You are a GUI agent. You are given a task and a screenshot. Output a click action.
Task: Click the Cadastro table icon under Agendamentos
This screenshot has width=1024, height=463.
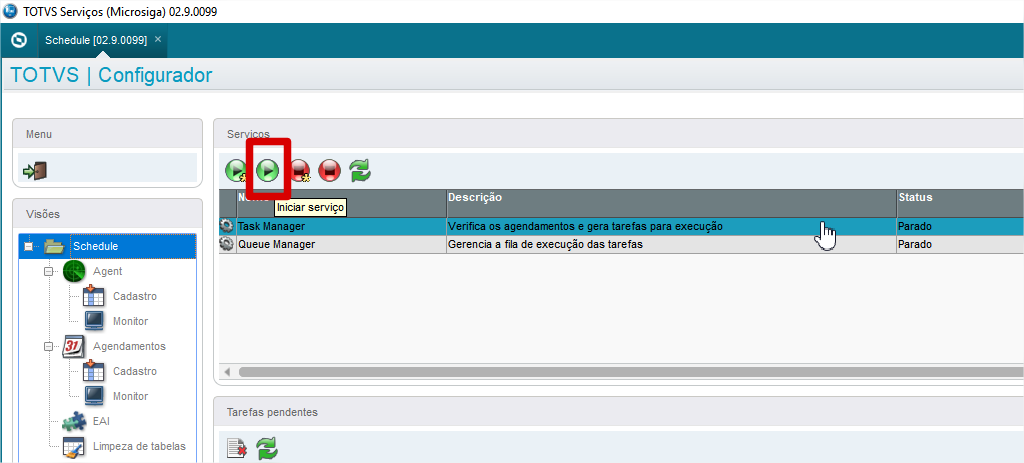[94, 371]
